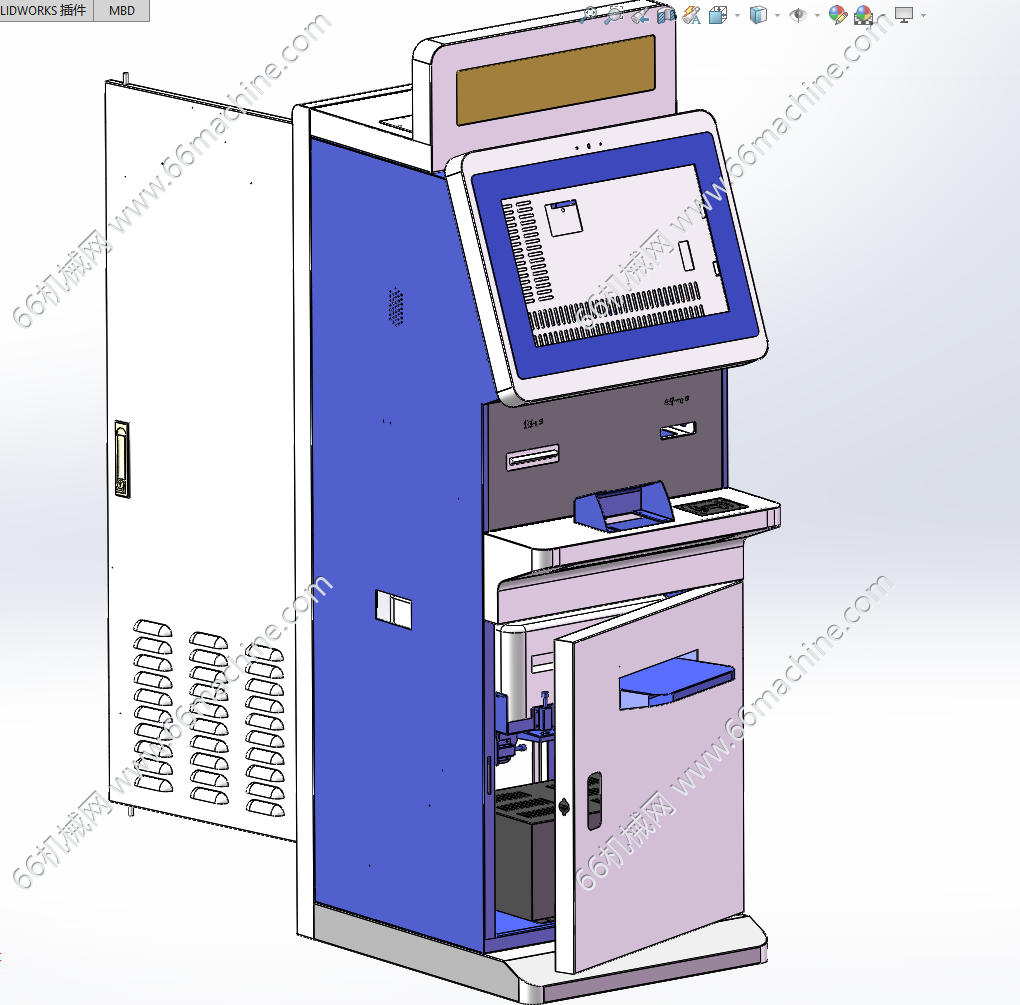The height and width of the screenshot is (1005, 1020).
Task: Expand the View Settings dropdown arrow
Action: click(x=923, y=15)
